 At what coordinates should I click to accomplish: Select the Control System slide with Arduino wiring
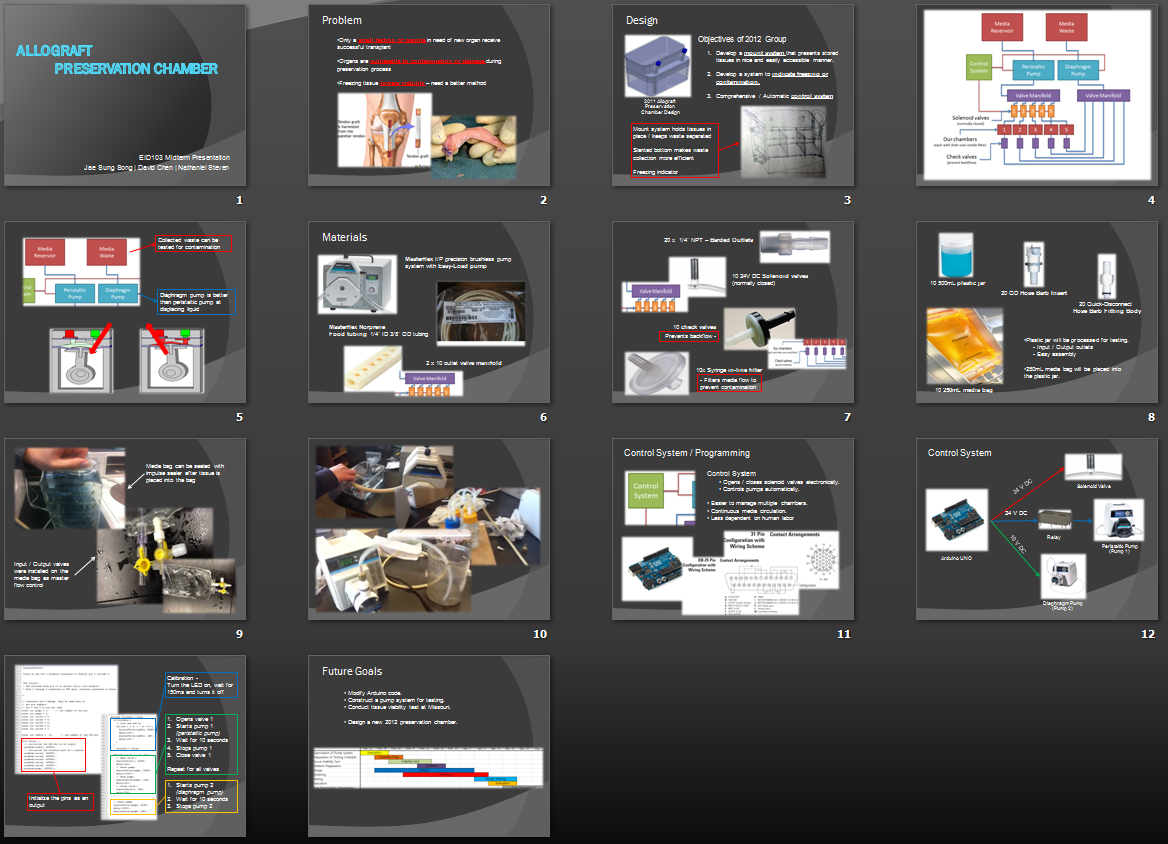1037,529
